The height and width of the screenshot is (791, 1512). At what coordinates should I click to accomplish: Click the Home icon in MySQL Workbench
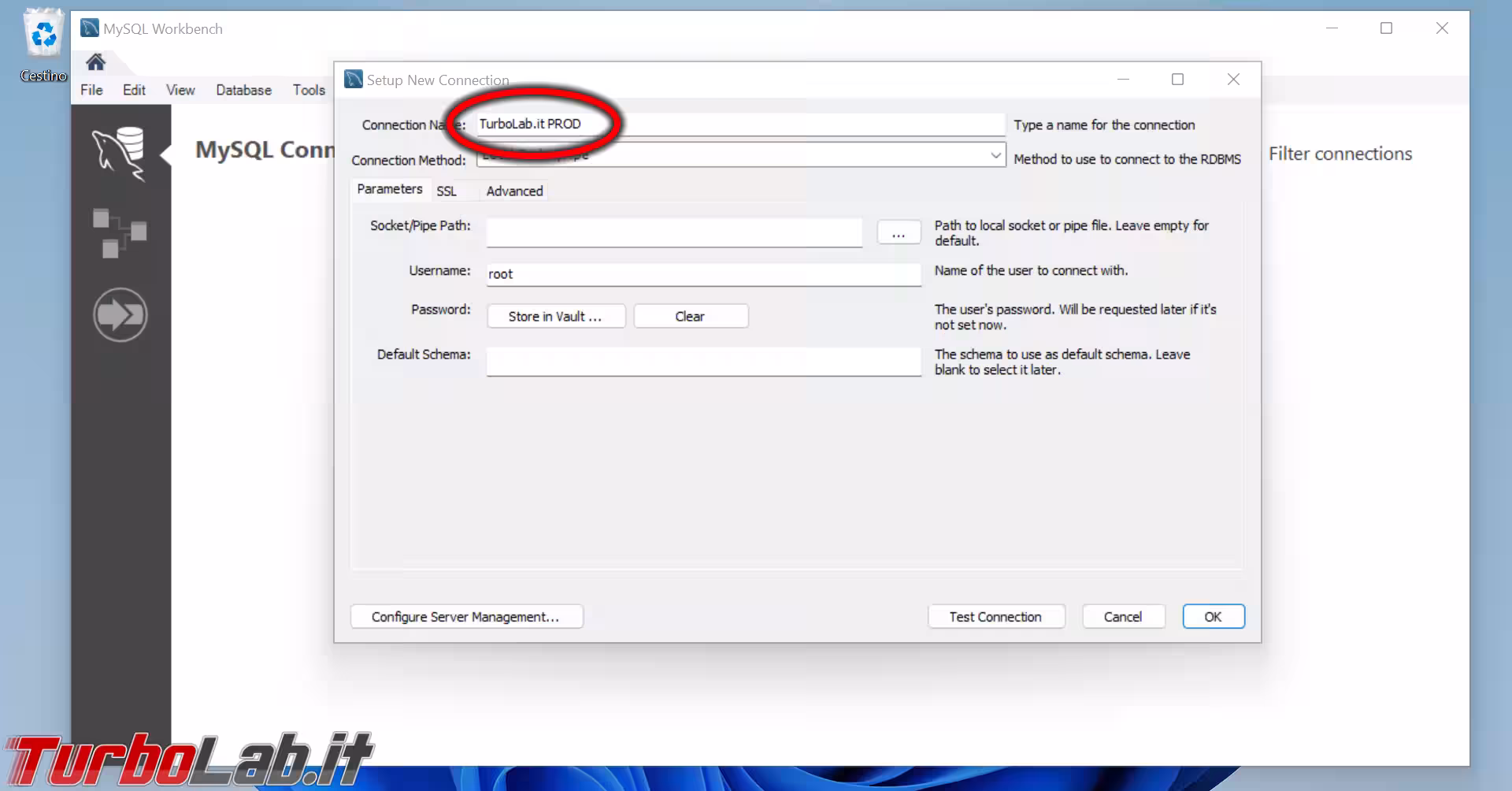pyautogui.click(x=96, y=62)
